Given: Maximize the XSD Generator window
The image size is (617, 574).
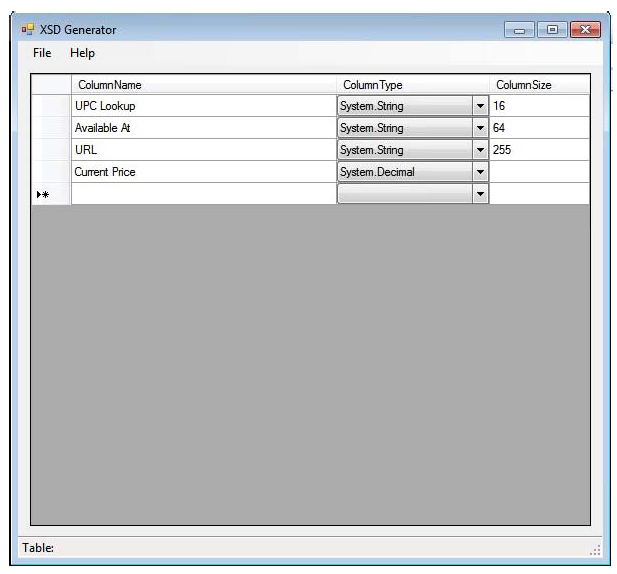Looking at the screenshot, I should (552, 30).
